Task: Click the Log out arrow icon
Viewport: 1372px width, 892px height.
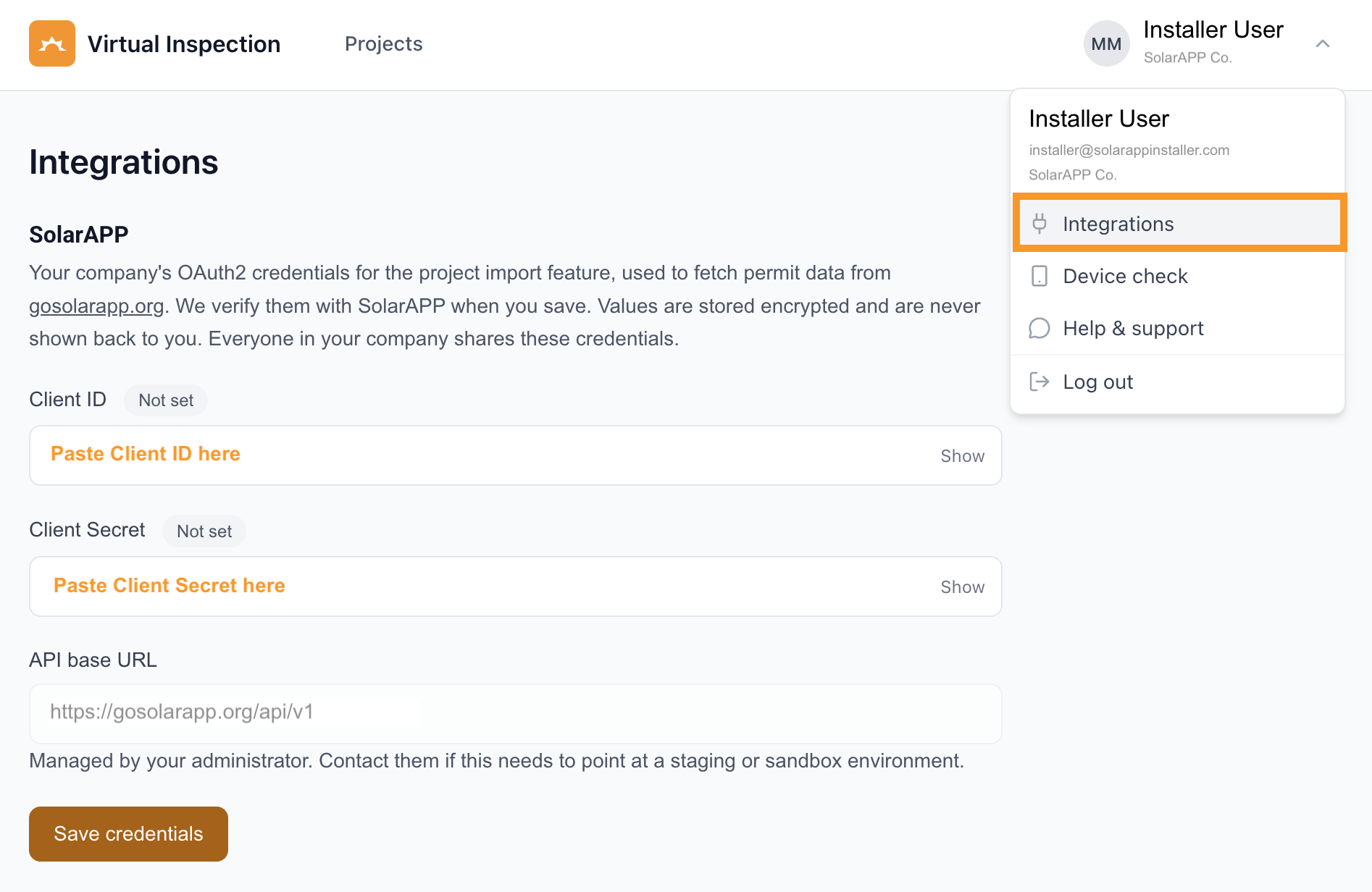Action: (x=1040, y=382)
